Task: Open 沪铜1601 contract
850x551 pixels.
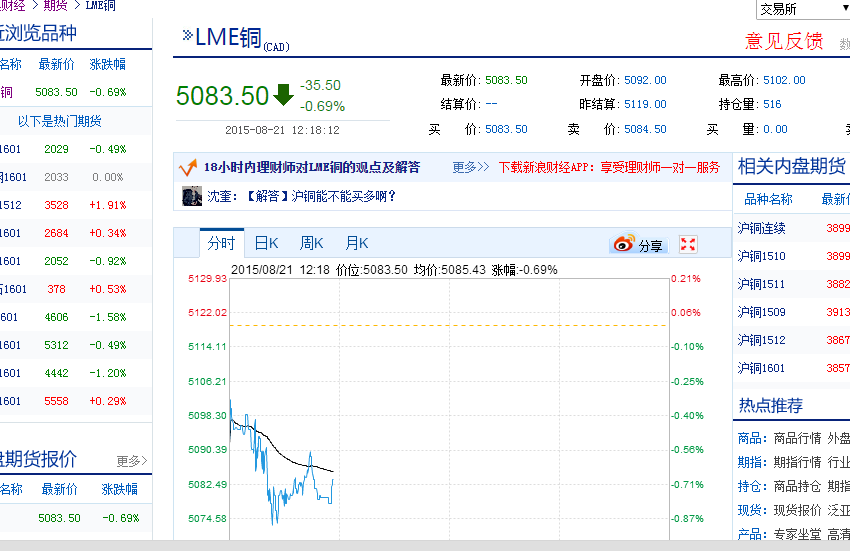Action: (761, 368)
